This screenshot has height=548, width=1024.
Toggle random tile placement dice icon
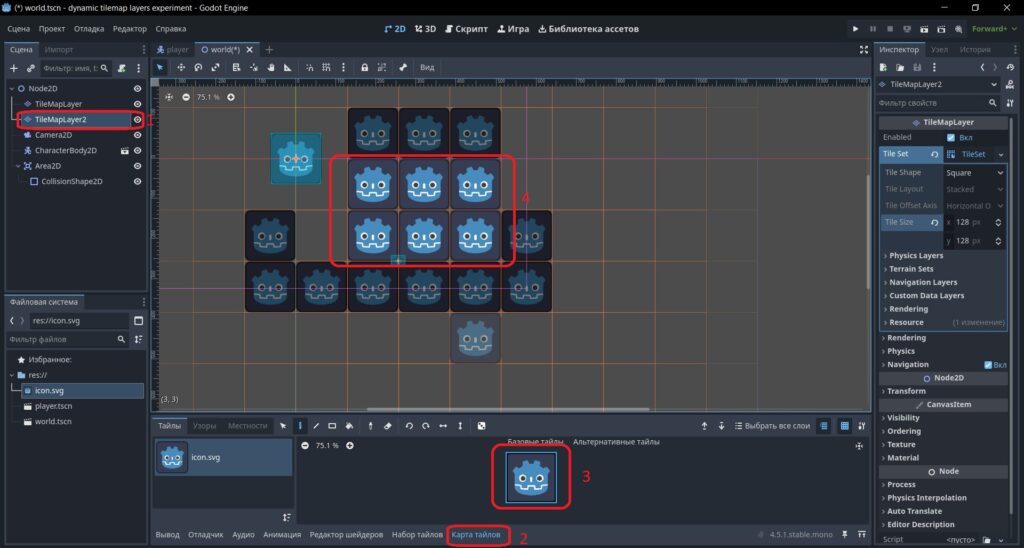[481, 426]
